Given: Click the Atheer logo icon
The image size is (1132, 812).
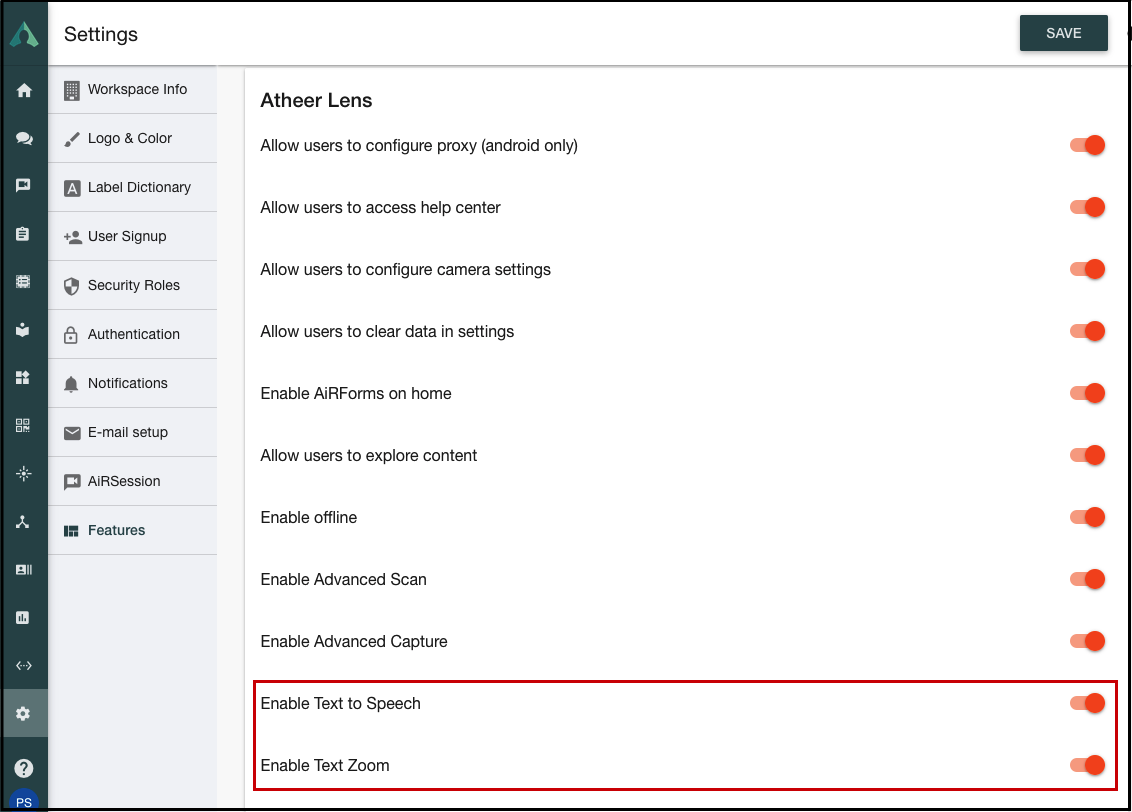Looking at the screenshot, I should coord(24,33).
